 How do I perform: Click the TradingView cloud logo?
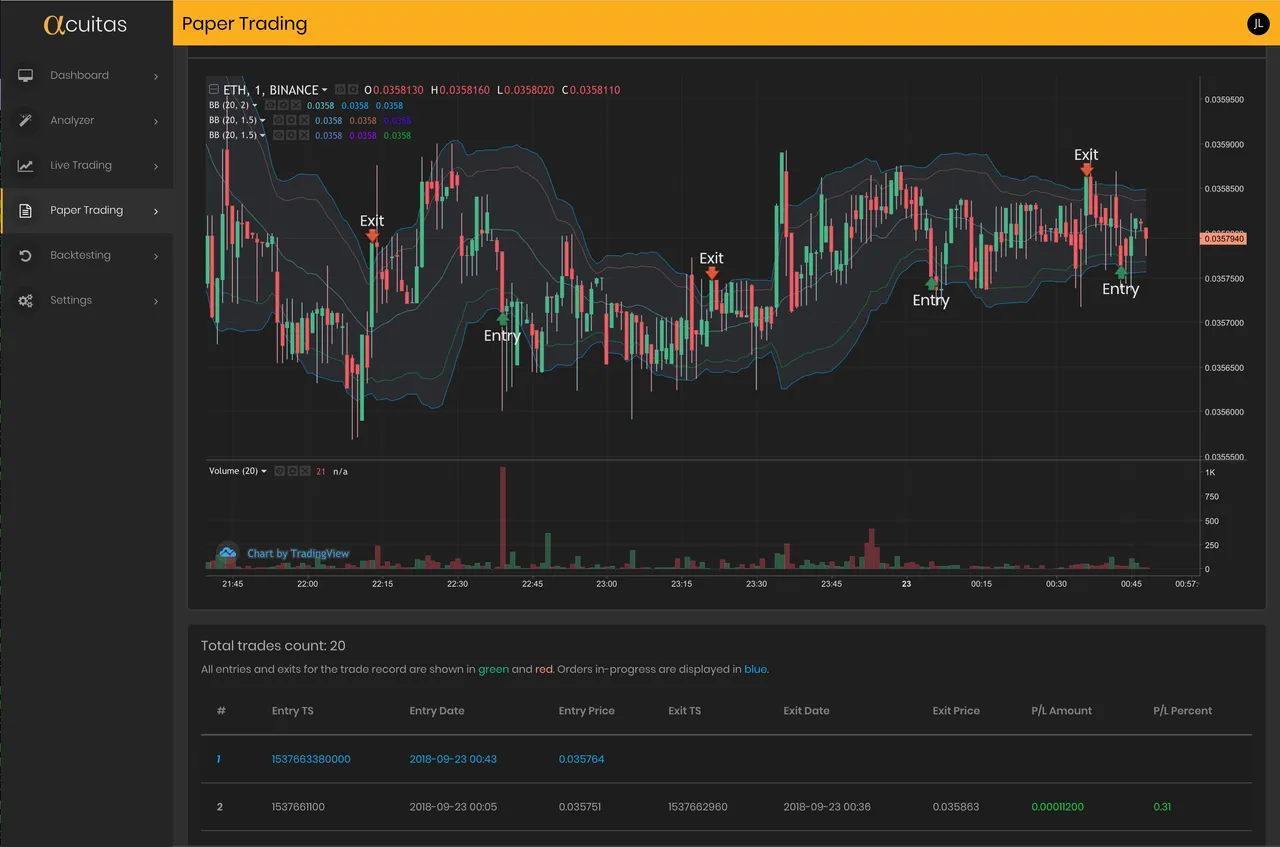coord(228,553)
